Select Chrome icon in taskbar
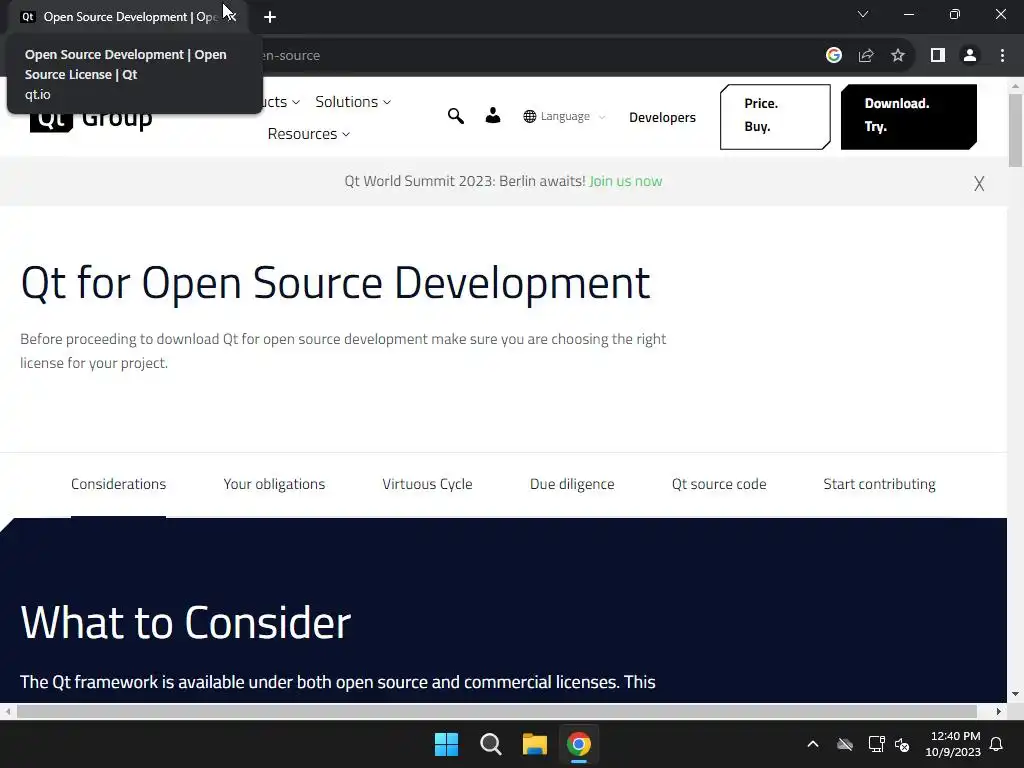This screenshot has height=768, width=1024. pos(579,744)
